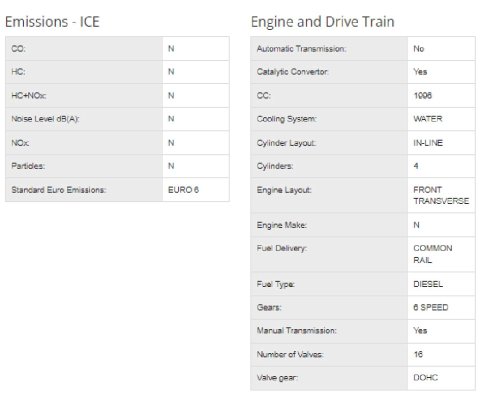480x407 pixels.
Task: Select the Particles row label
Action: [x=28, y=166]
